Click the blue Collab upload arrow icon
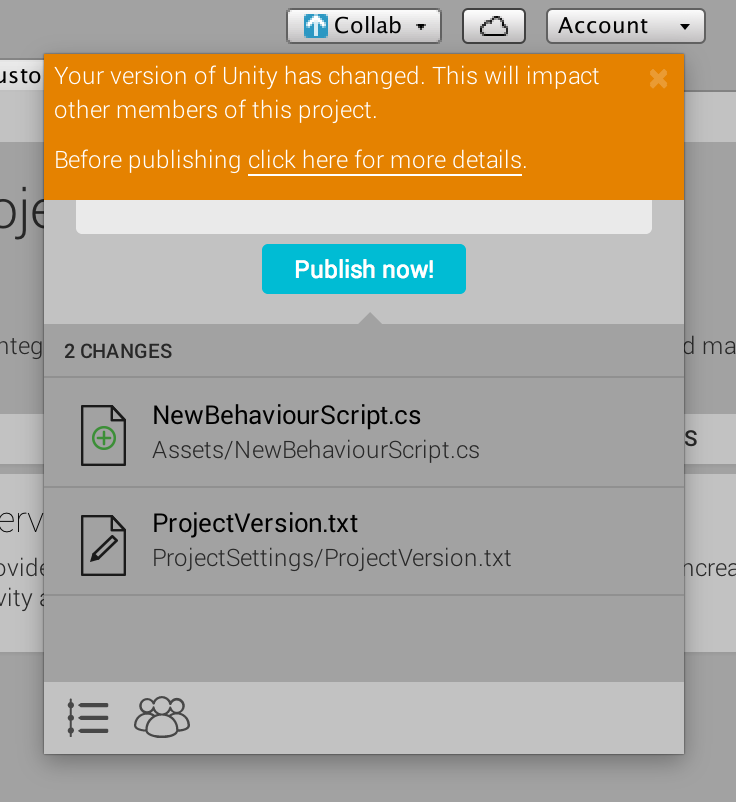This screenshot has width=736, height=802. [x=316, y=27]
